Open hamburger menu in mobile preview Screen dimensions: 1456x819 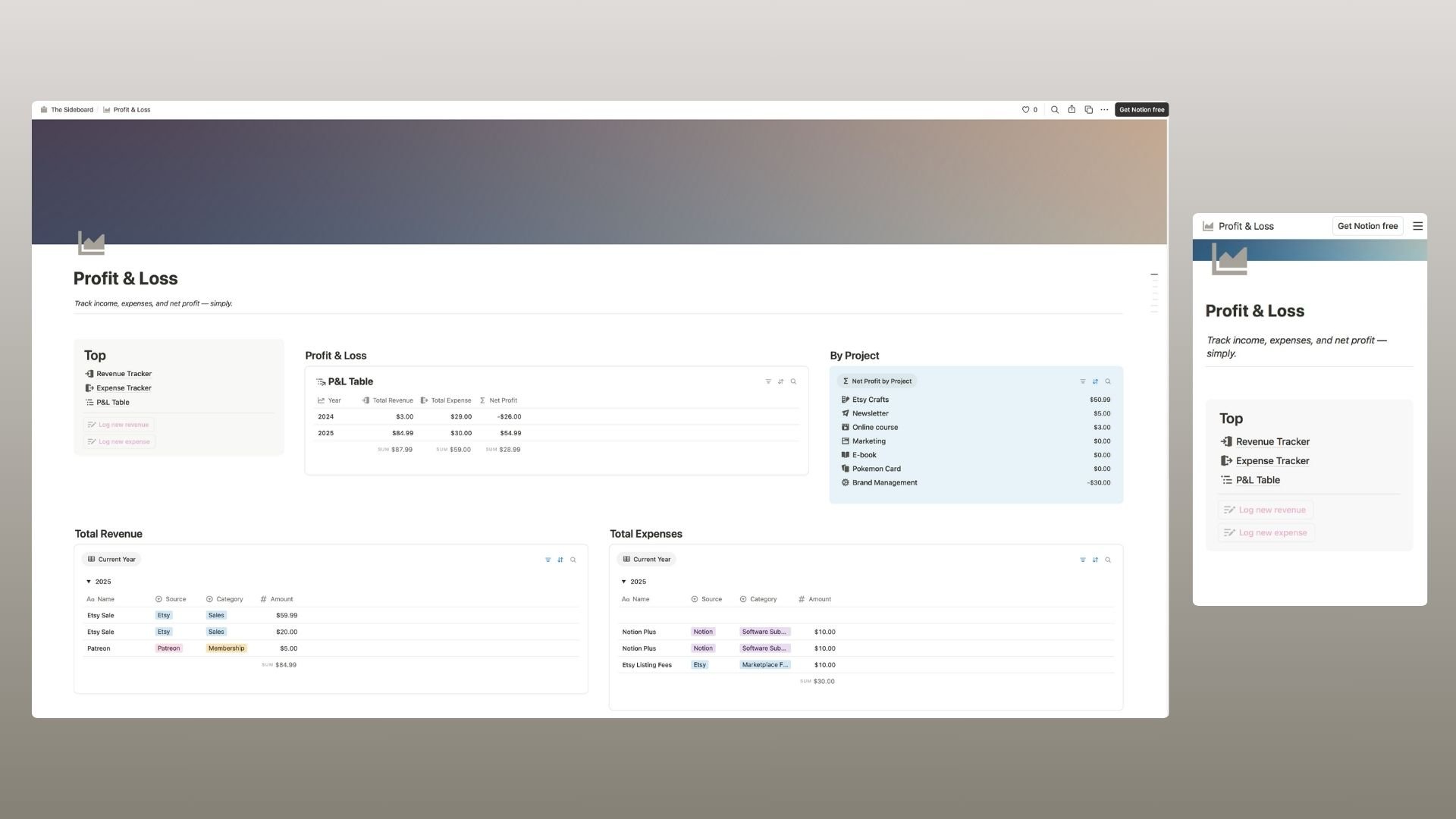click(1417, 226)
